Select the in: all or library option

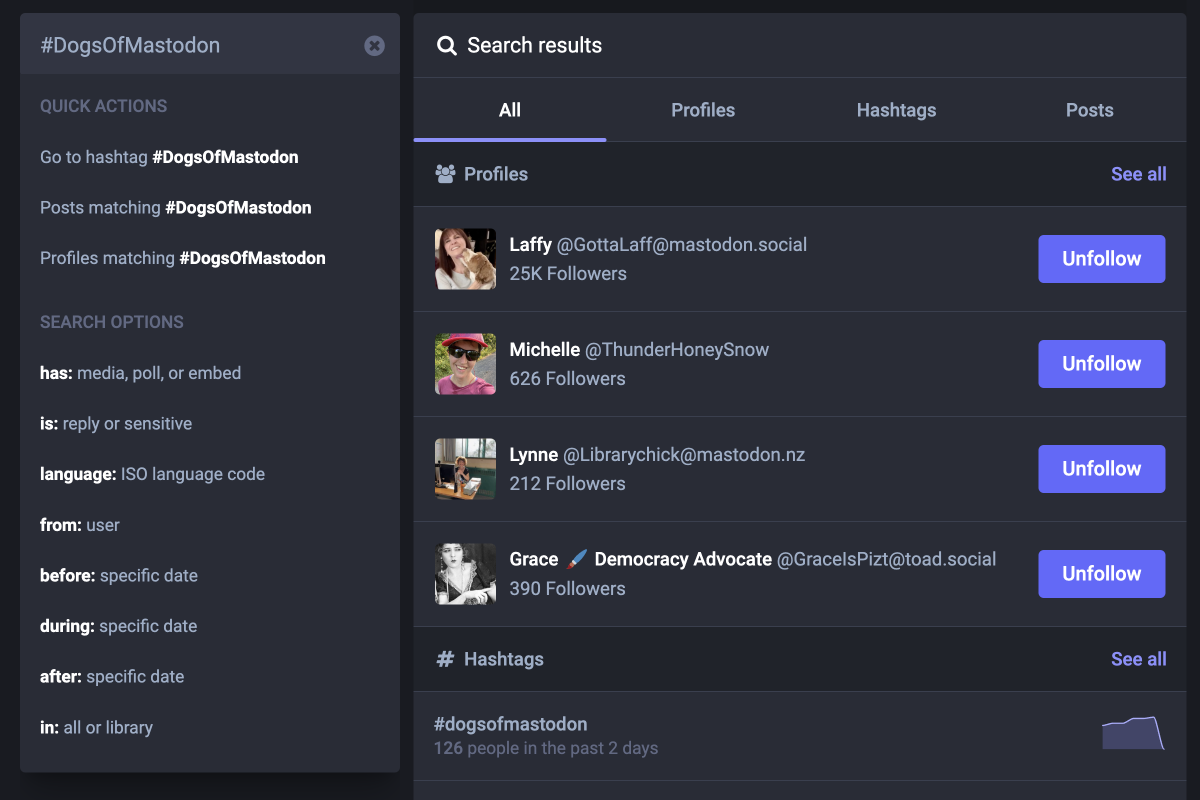(x=97, y=727)
